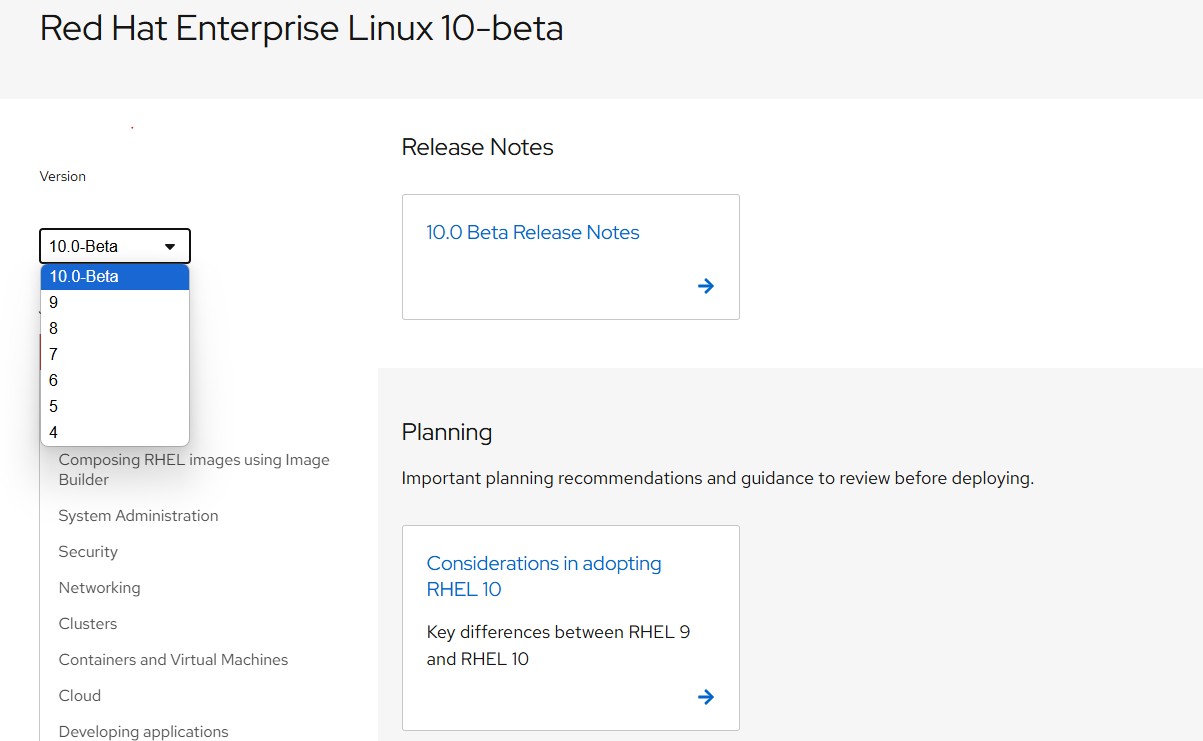Choose version 7 from the version list
This screenshot has width=1203, height=741.
tap(115, 354)
